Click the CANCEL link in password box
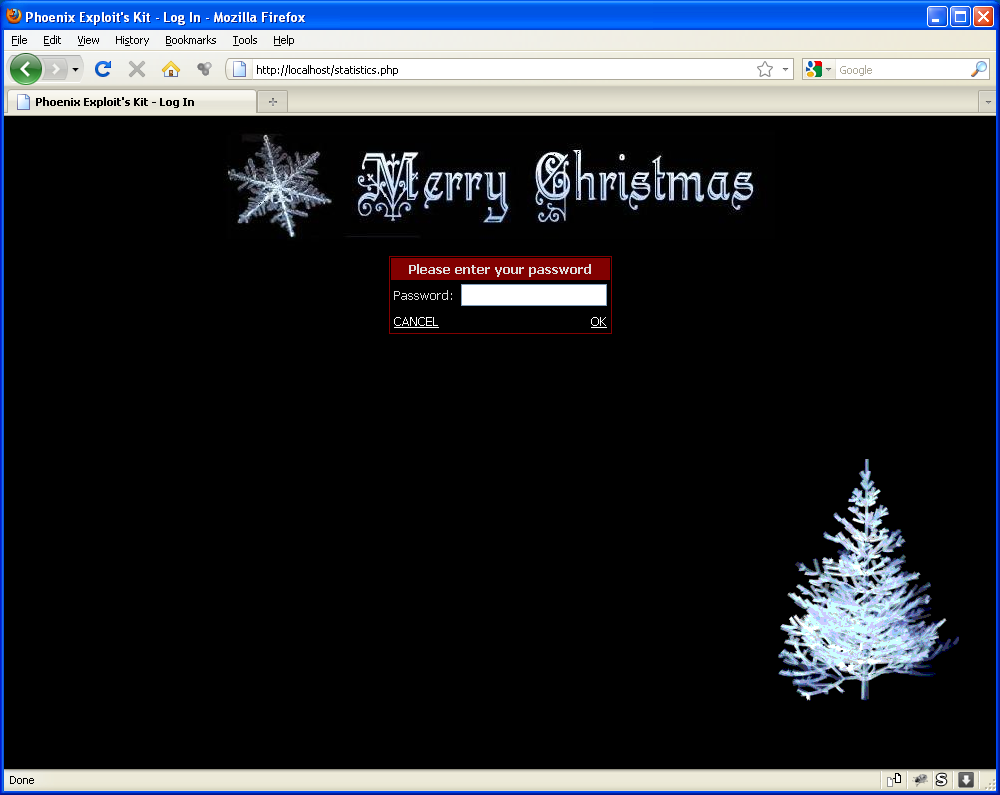 coord(416,321)
